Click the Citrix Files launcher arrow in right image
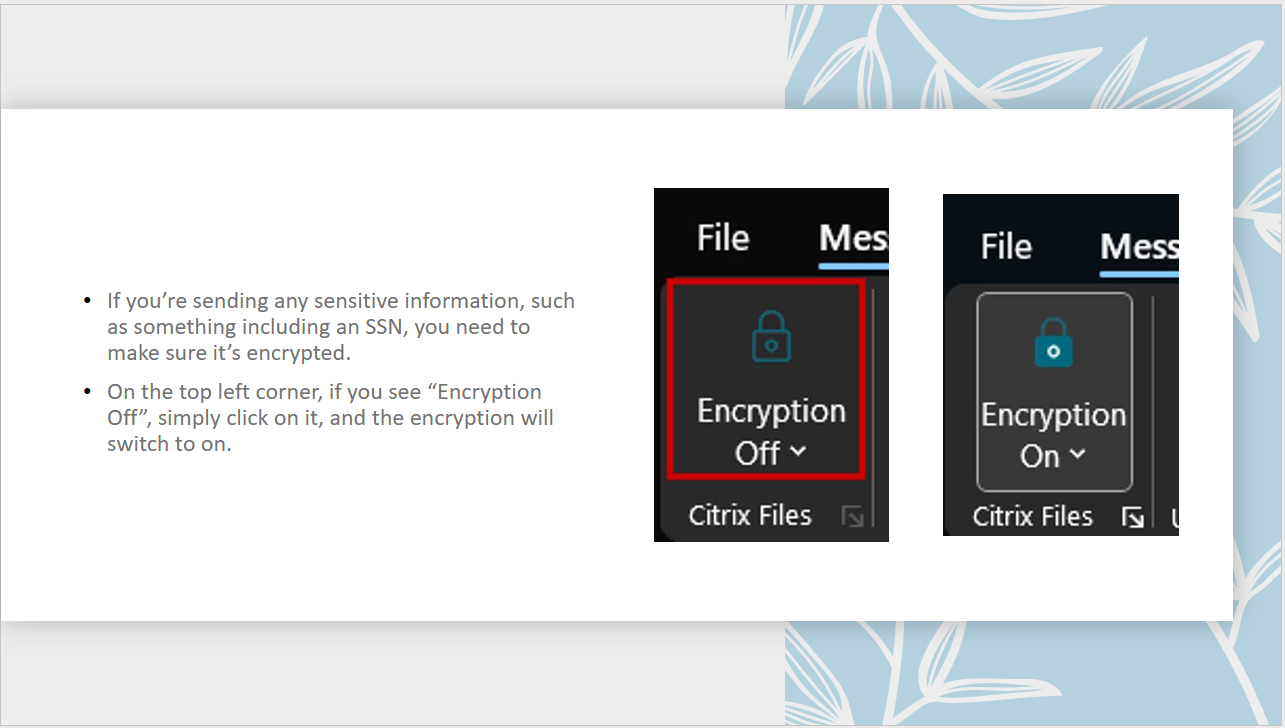 [x=1133, y=517]
